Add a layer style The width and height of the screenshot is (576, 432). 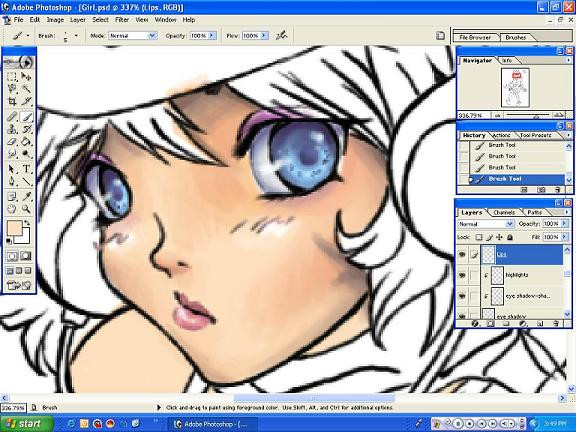point(475,324)
